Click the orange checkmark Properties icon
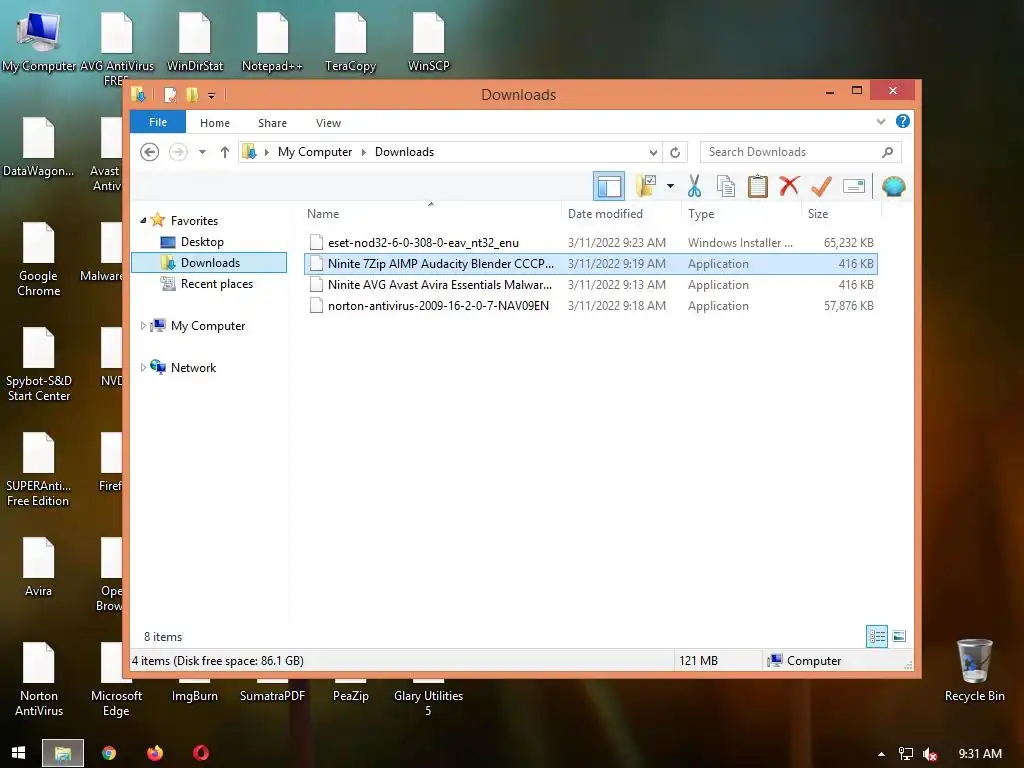 (821, 186)
